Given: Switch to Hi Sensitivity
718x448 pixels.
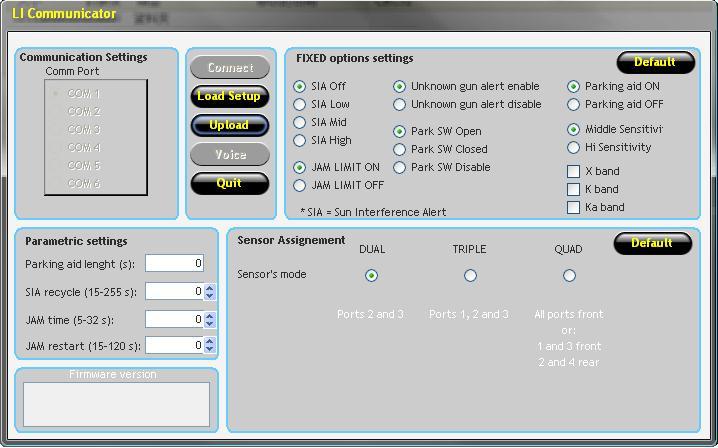Looking at the screenshot, I should click(x=574, y=148).
